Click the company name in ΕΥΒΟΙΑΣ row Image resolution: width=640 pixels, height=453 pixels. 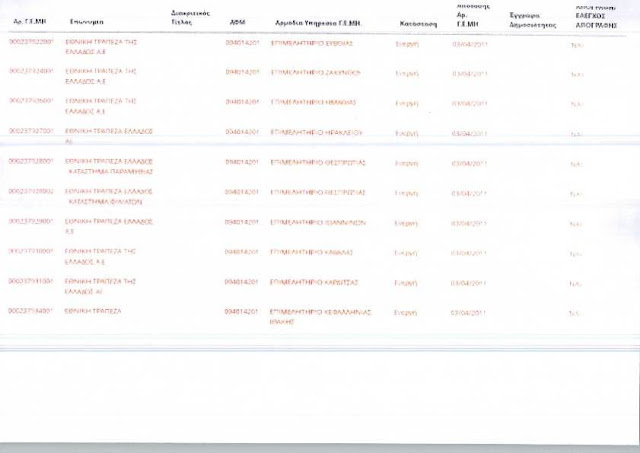[x=100, y=47]
